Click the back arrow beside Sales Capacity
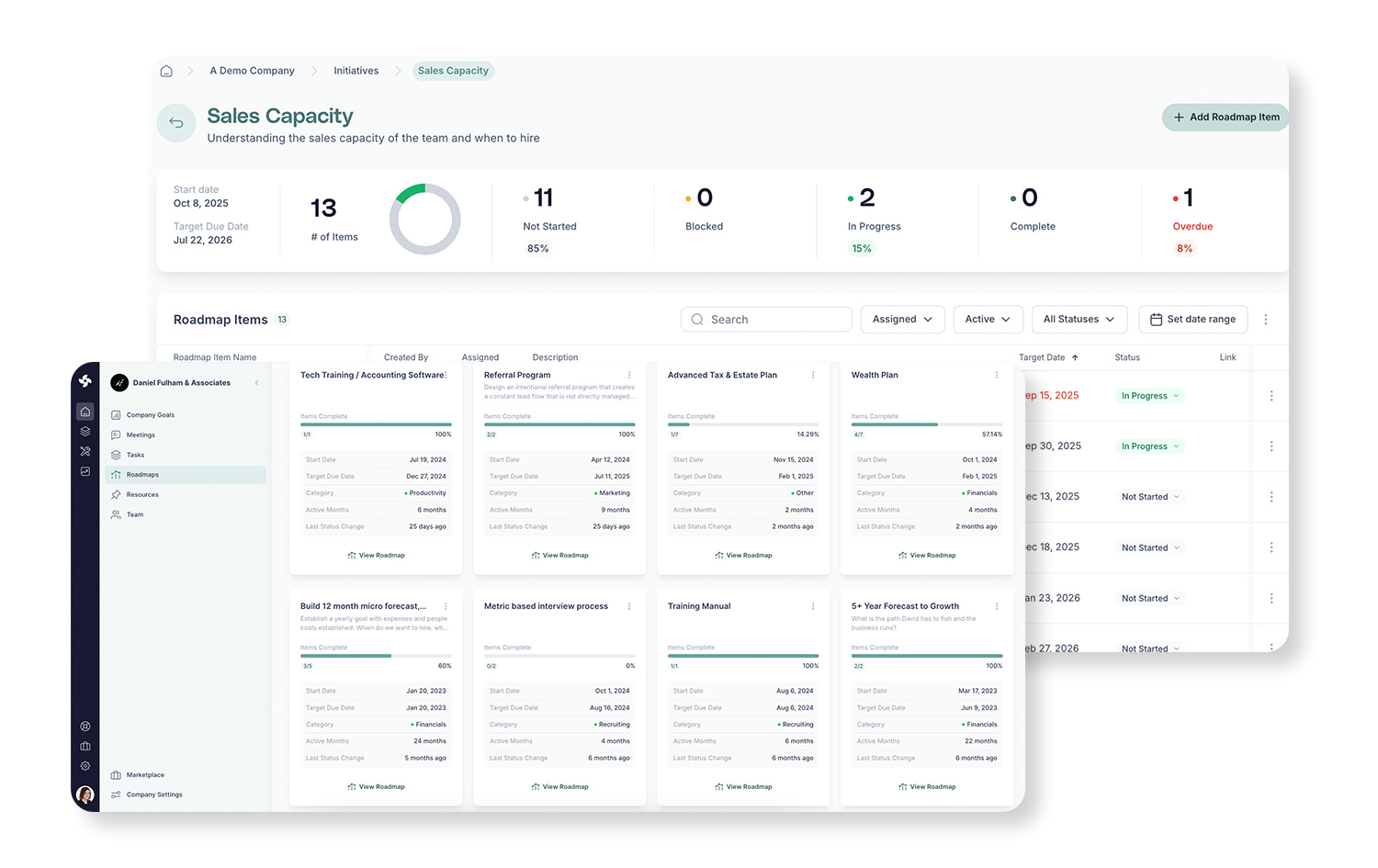 pyautogui.click(x=176, y=123)
